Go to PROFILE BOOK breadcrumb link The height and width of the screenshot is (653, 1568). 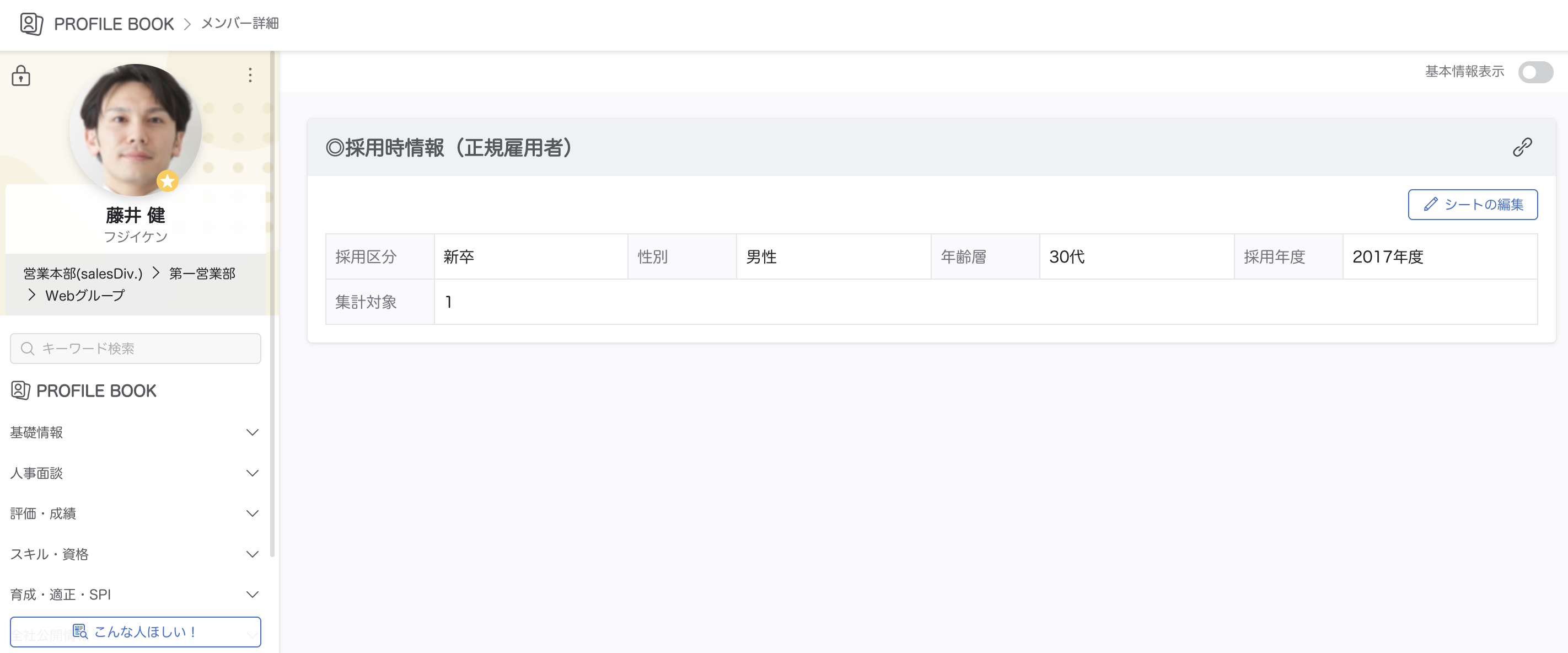click(x=114, y=24)
